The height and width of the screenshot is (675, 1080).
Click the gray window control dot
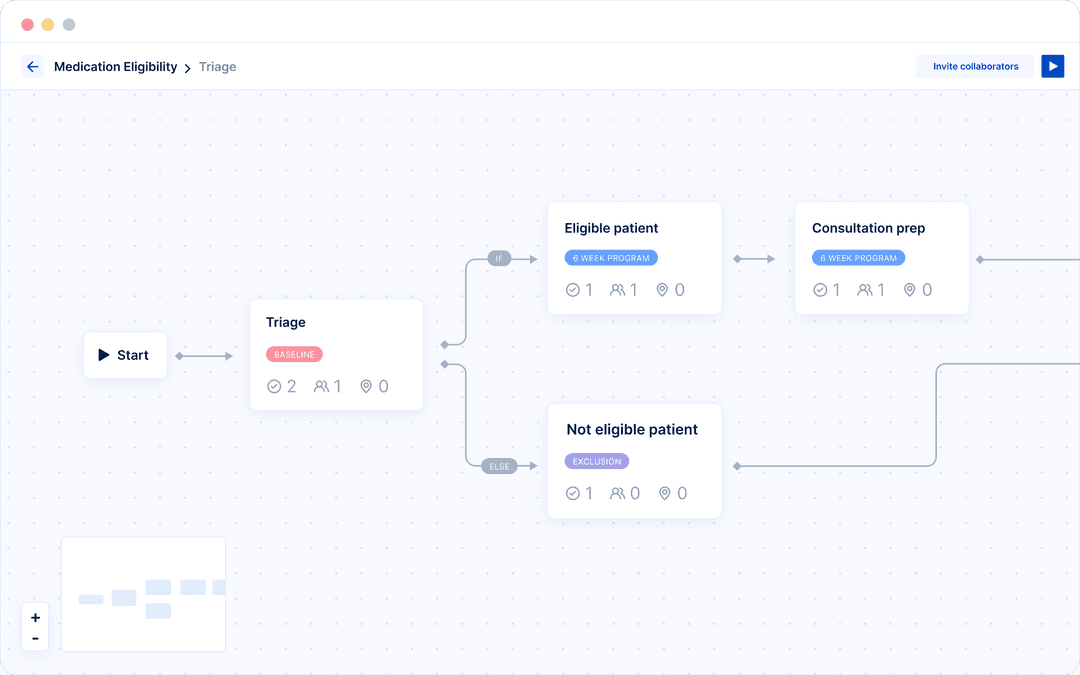[69, 25]
